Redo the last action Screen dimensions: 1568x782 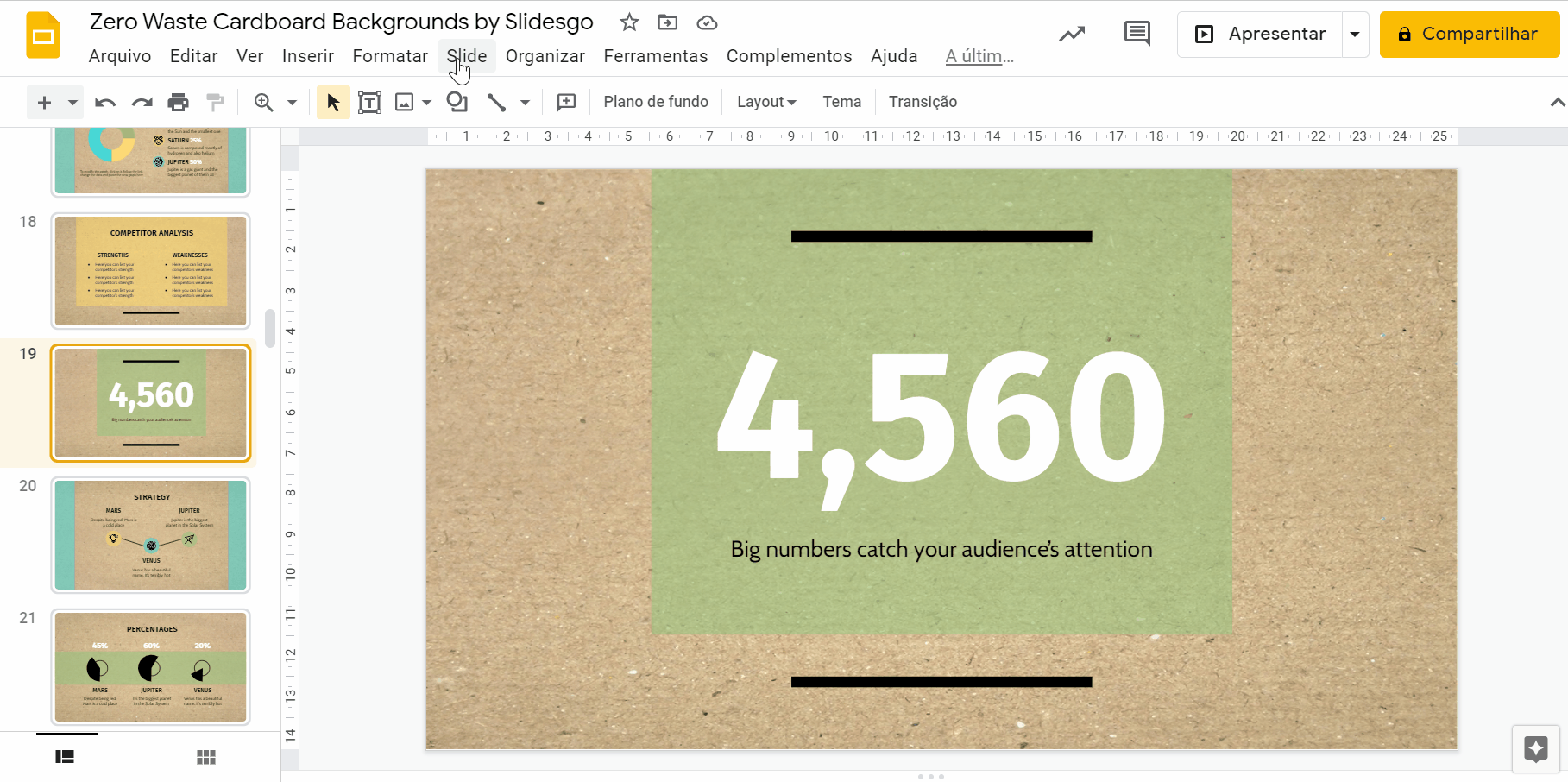pos(142,103)
